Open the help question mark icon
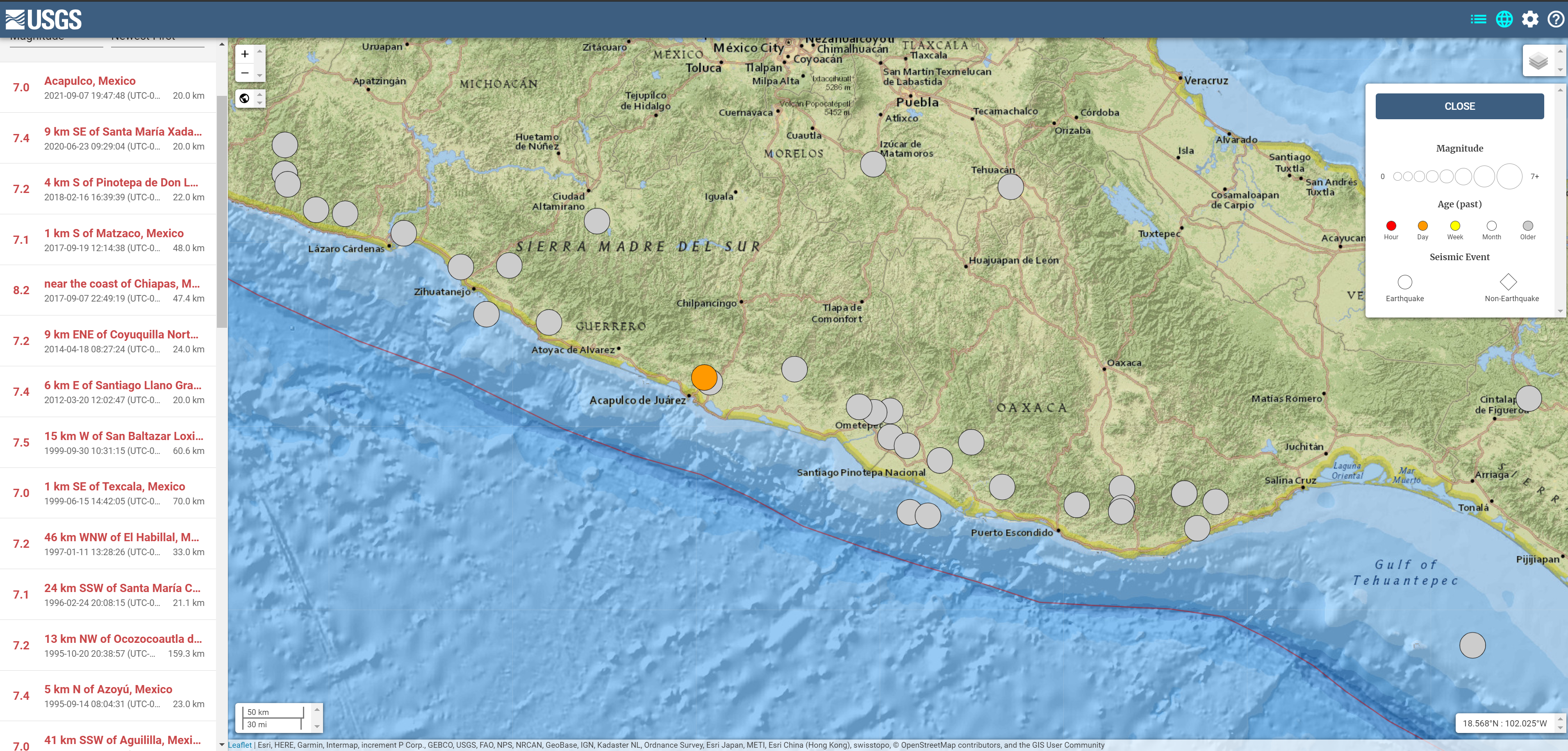This screenshot has width=1568, height=751. pos(1555,20)
